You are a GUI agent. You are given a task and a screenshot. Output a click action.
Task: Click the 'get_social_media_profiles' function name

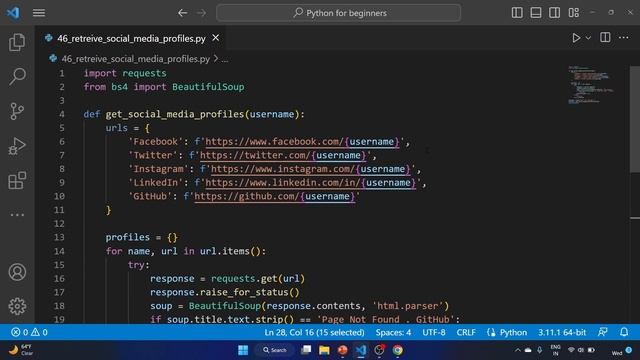175,114
